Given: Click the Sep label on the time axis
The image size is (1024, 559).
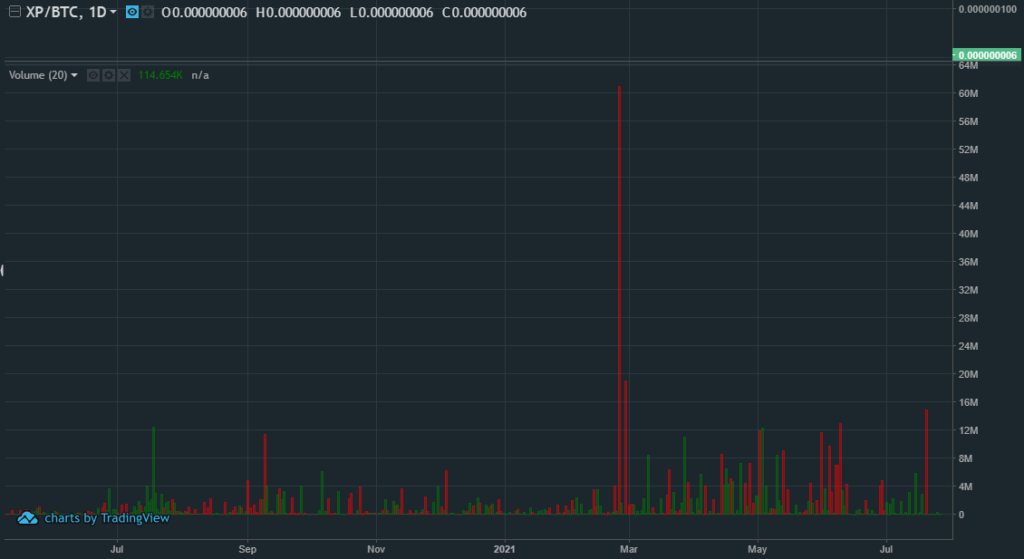Looking at the screenshot, I should click(248, 549).
